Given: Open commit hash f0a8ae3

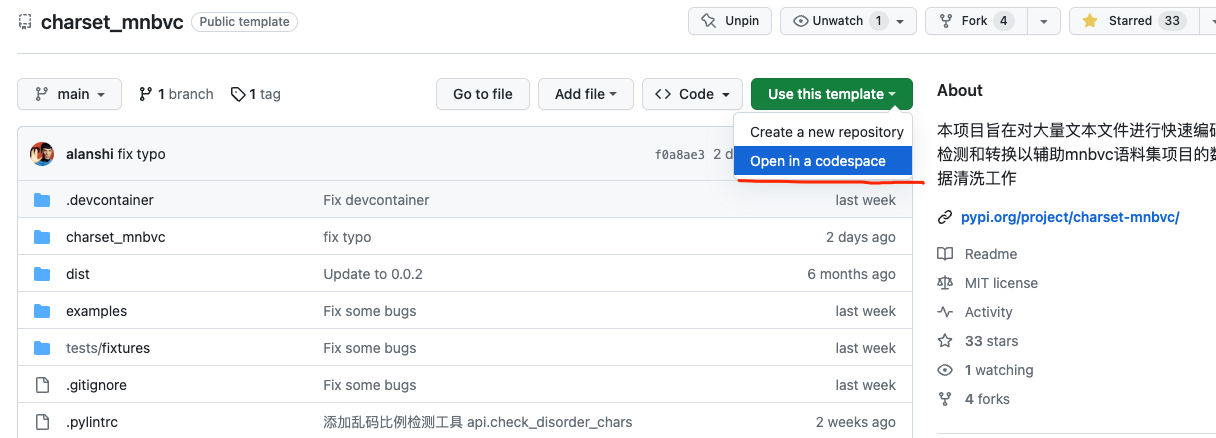Looking at the screenshot, I should (680, 154).
